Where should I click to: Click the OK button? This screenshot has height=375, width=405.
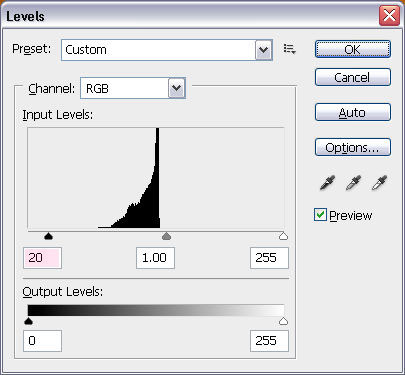click(353, 49)
